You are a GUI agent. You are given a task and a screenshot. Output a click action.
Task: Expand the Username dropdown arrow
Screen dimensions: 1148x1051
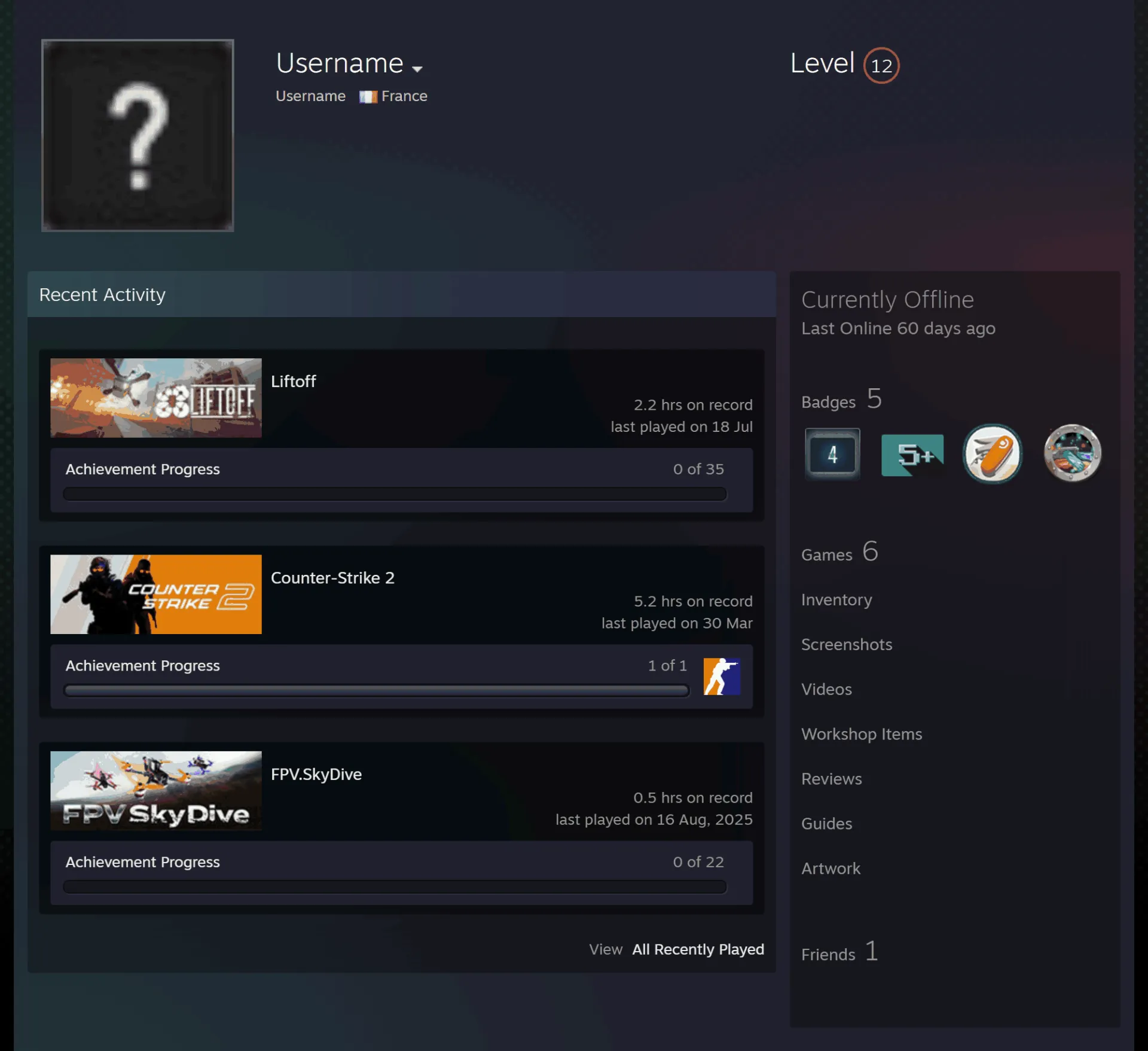pyautogui.click(x=417, y=68)
